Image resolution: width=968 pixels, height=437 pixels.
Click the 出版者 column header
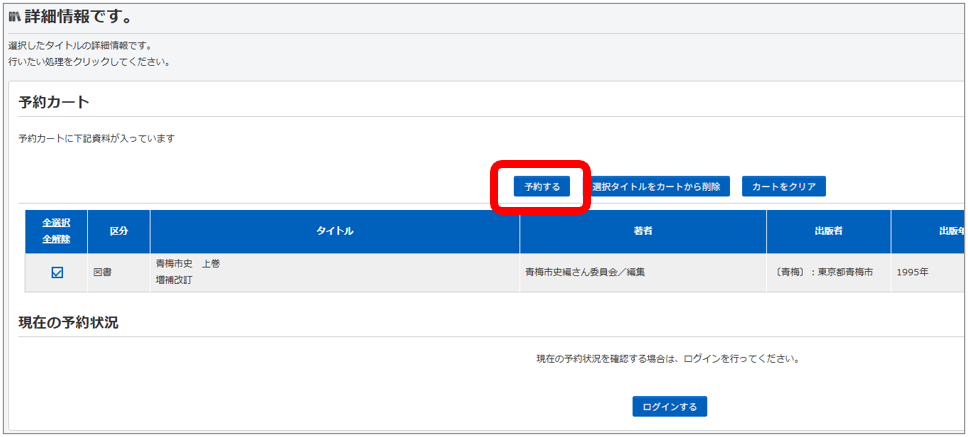click(x=828, y=231)
